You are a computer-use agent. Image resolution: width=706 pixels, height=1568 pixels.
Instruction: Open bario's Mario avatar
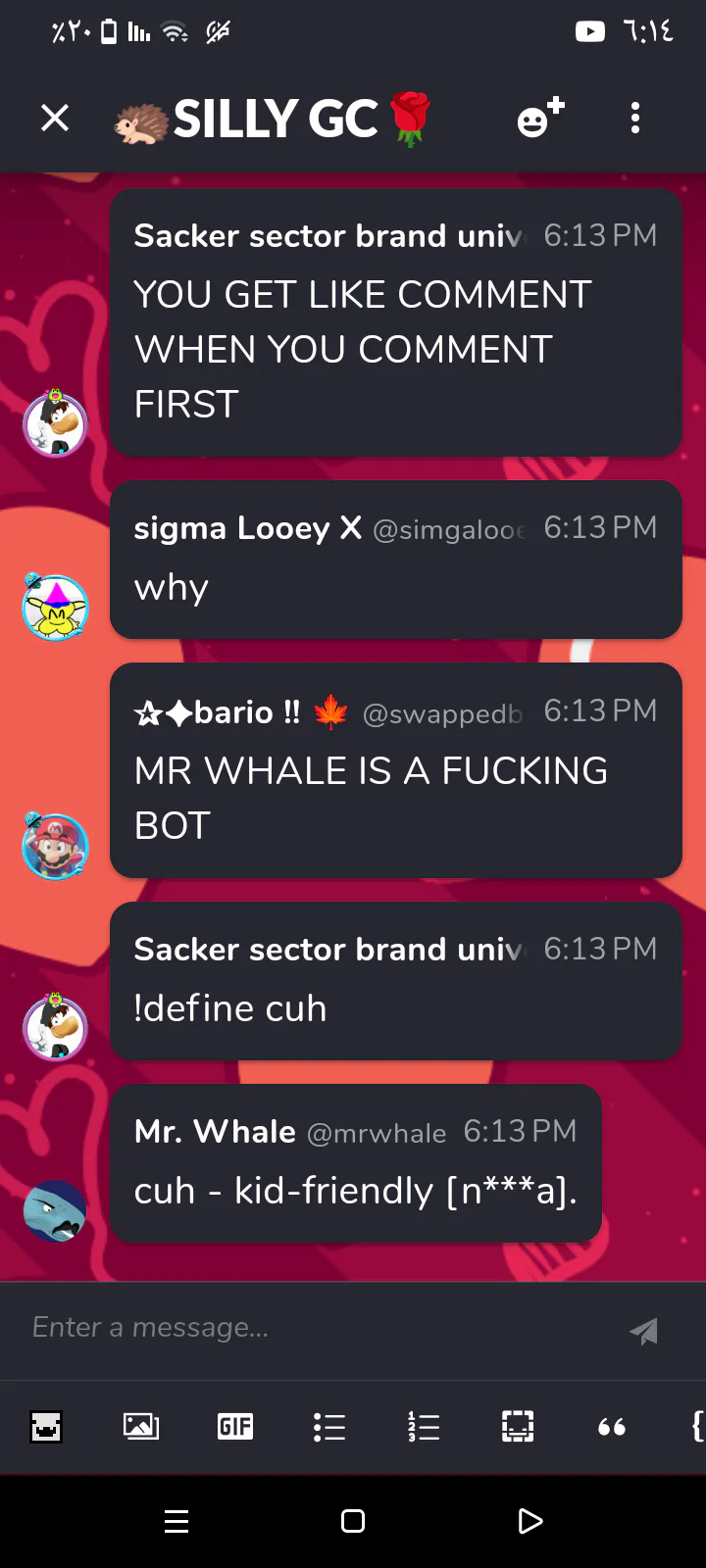(55, 846)
